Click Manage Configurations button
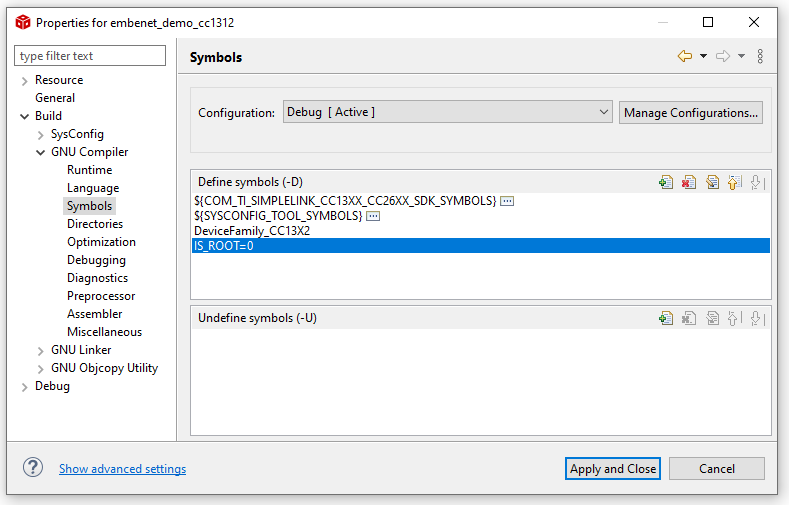 coord(691,113)
